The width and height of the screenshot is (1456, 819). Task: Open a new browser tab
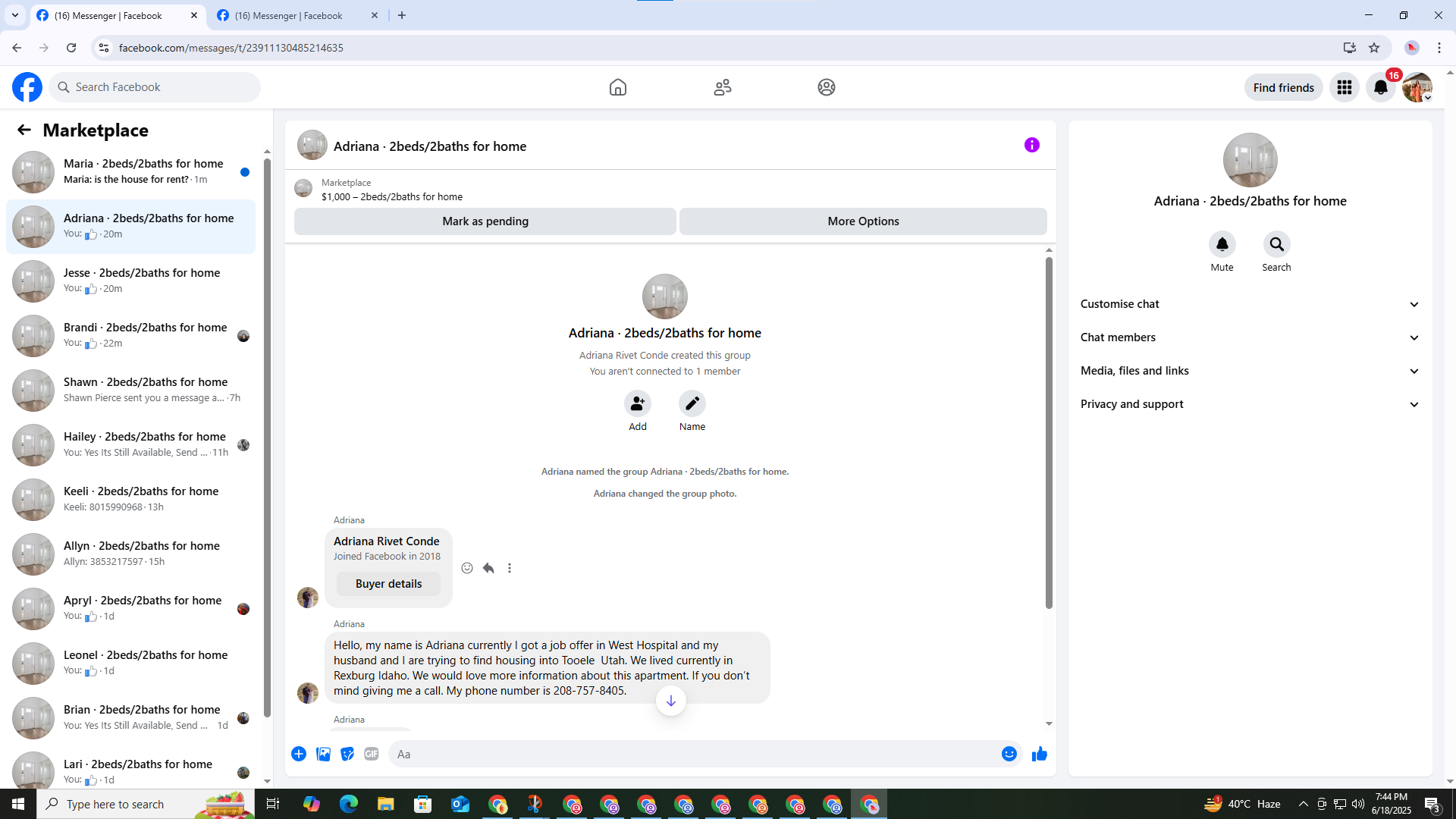(402, 15)
